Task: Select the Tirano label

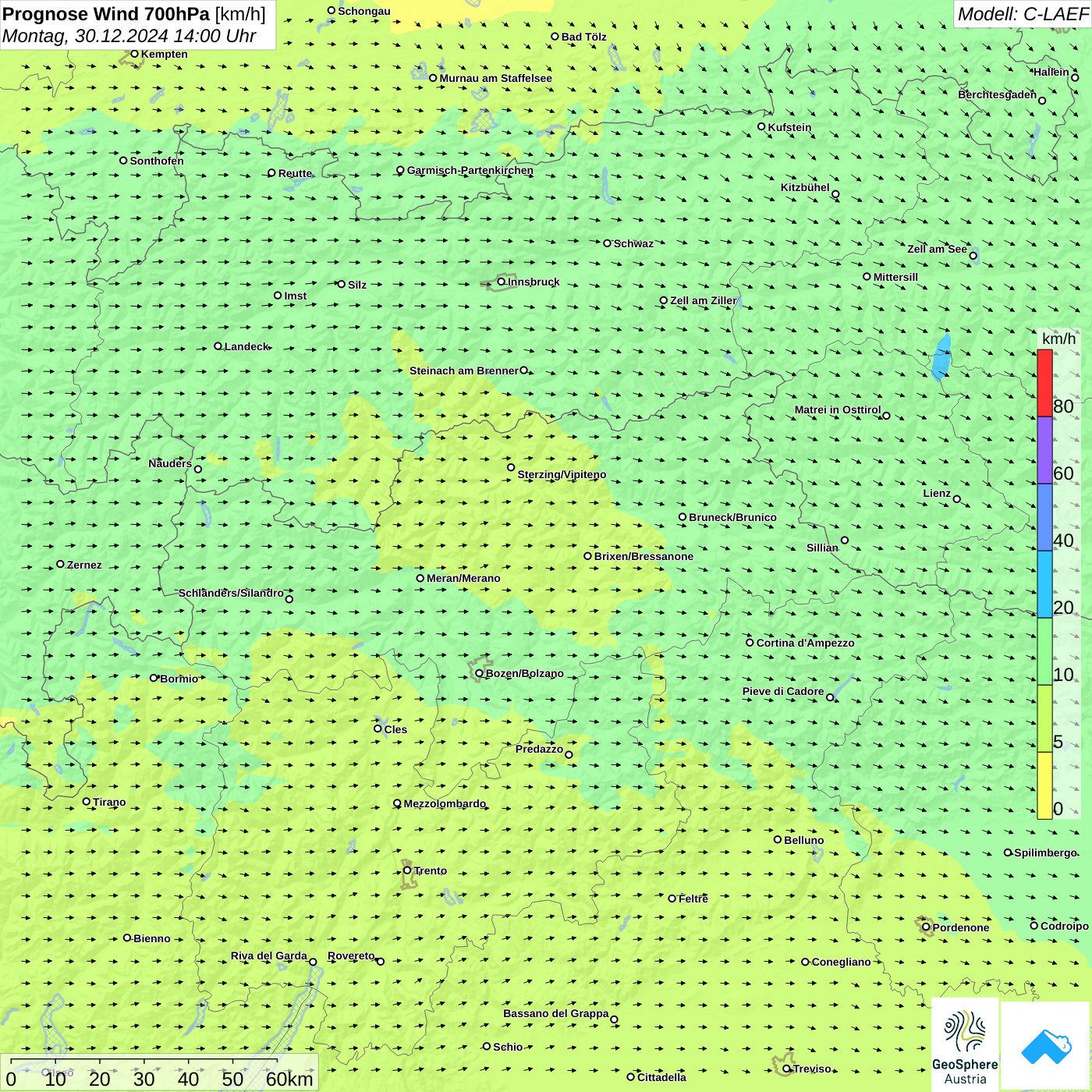Action: tap(109, 802)
